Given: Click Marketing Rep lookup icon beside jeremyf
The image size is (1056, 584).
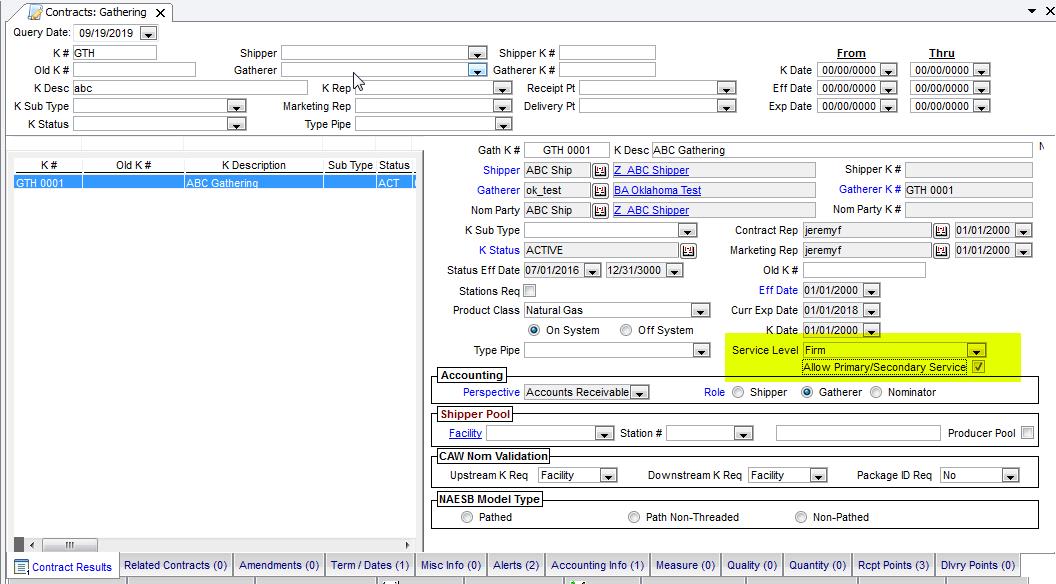Looking at the screenshot, I should (941, 251).
